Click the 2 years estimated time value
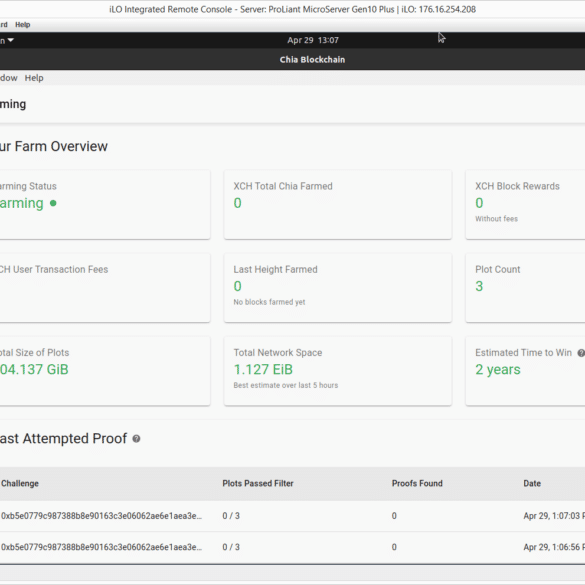The height and width of the screenshot is (585, 585). pos(498,369)
